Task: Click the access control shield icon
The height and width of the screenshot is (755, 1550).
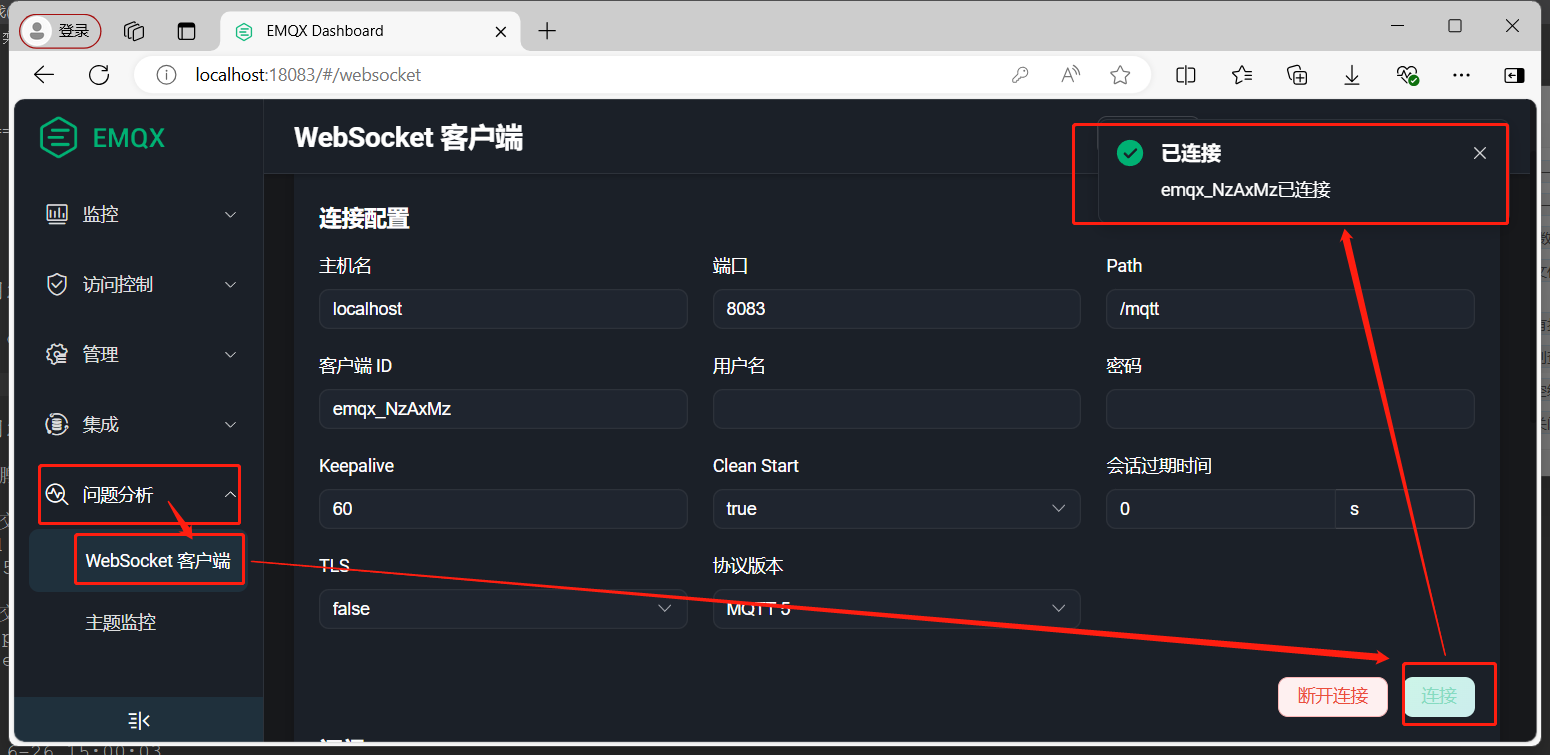Action: click(x=57, y=284)
